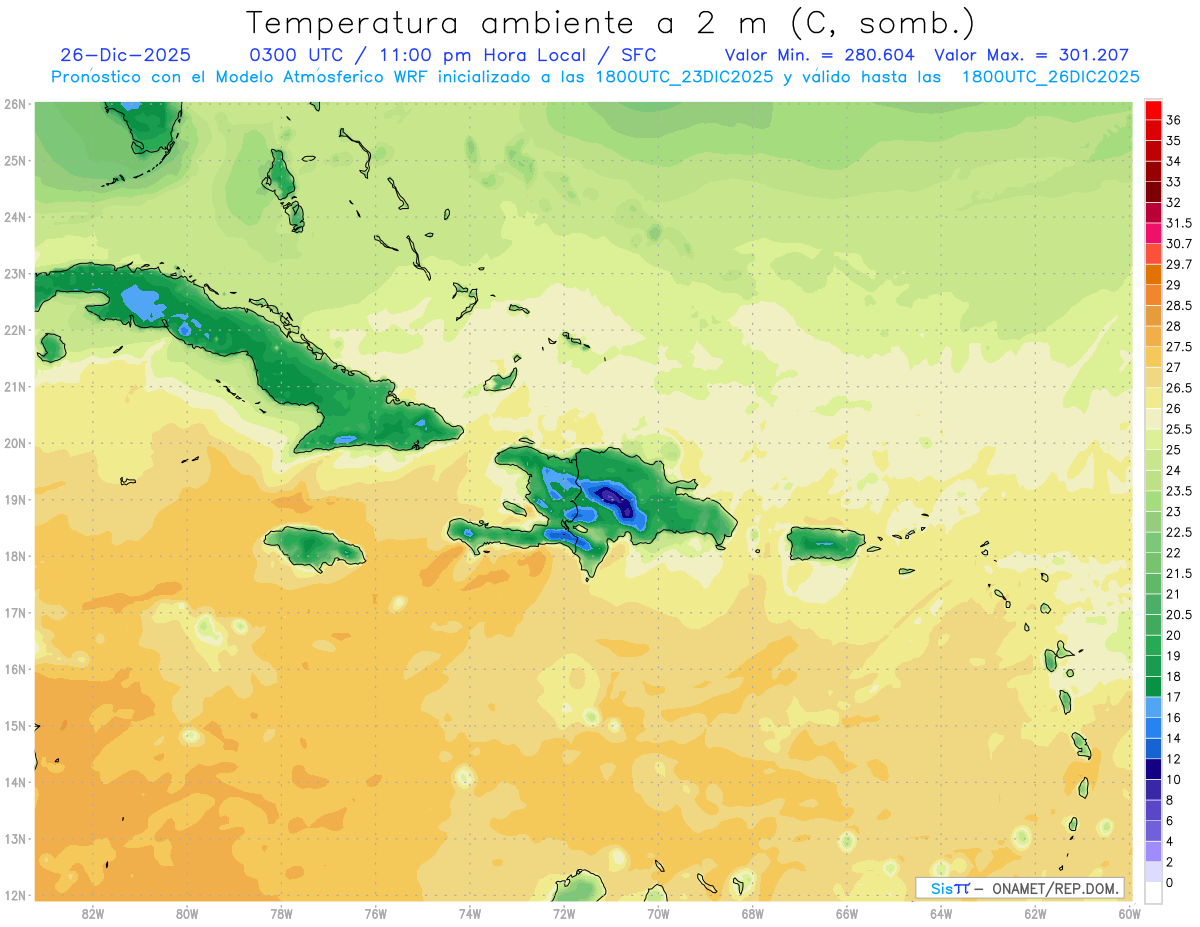Click the '24N' latitude label
The height and width of the screenshot is (927, 1200).
click(14, 217)
